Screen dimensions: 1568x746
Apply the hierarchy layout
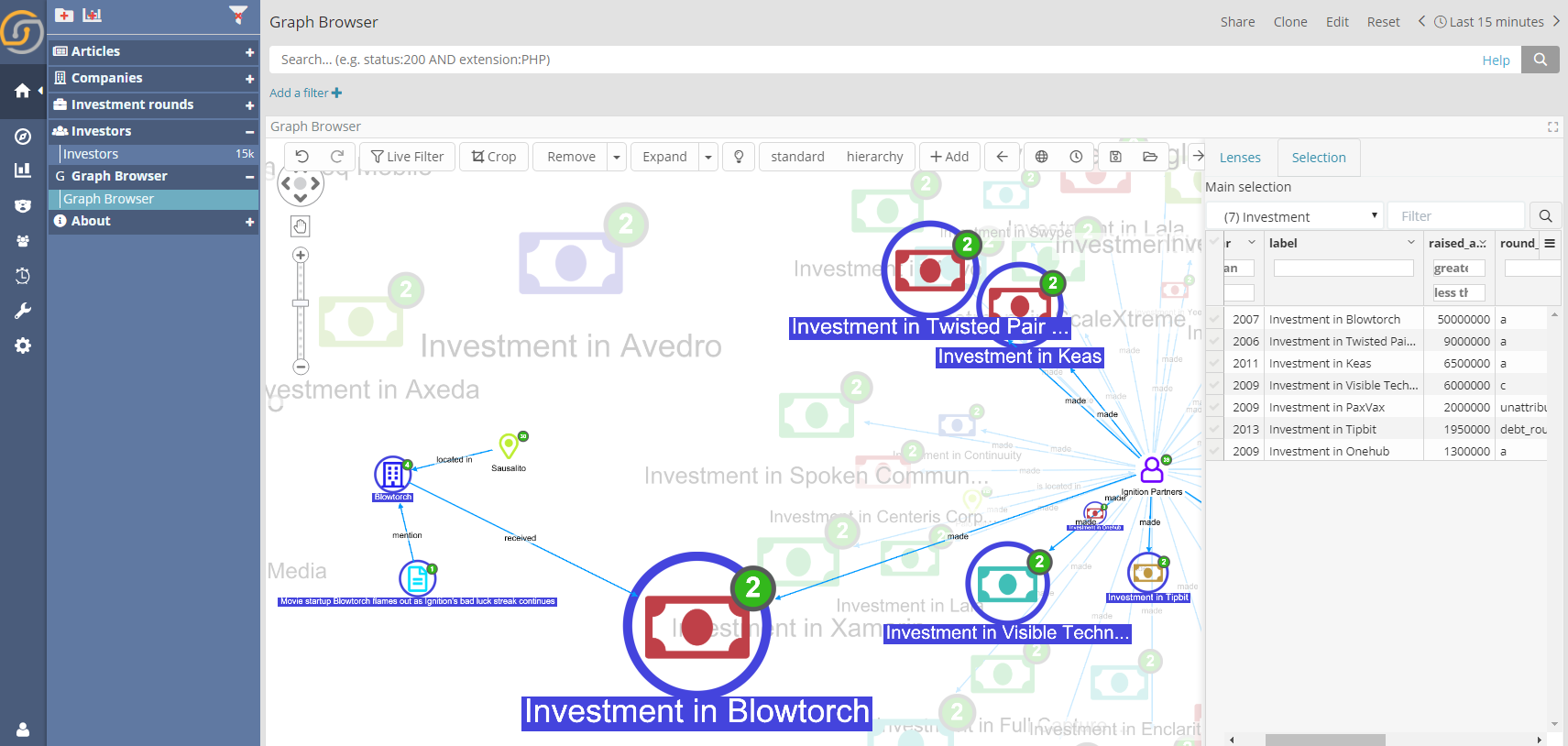tap(874, 157)
